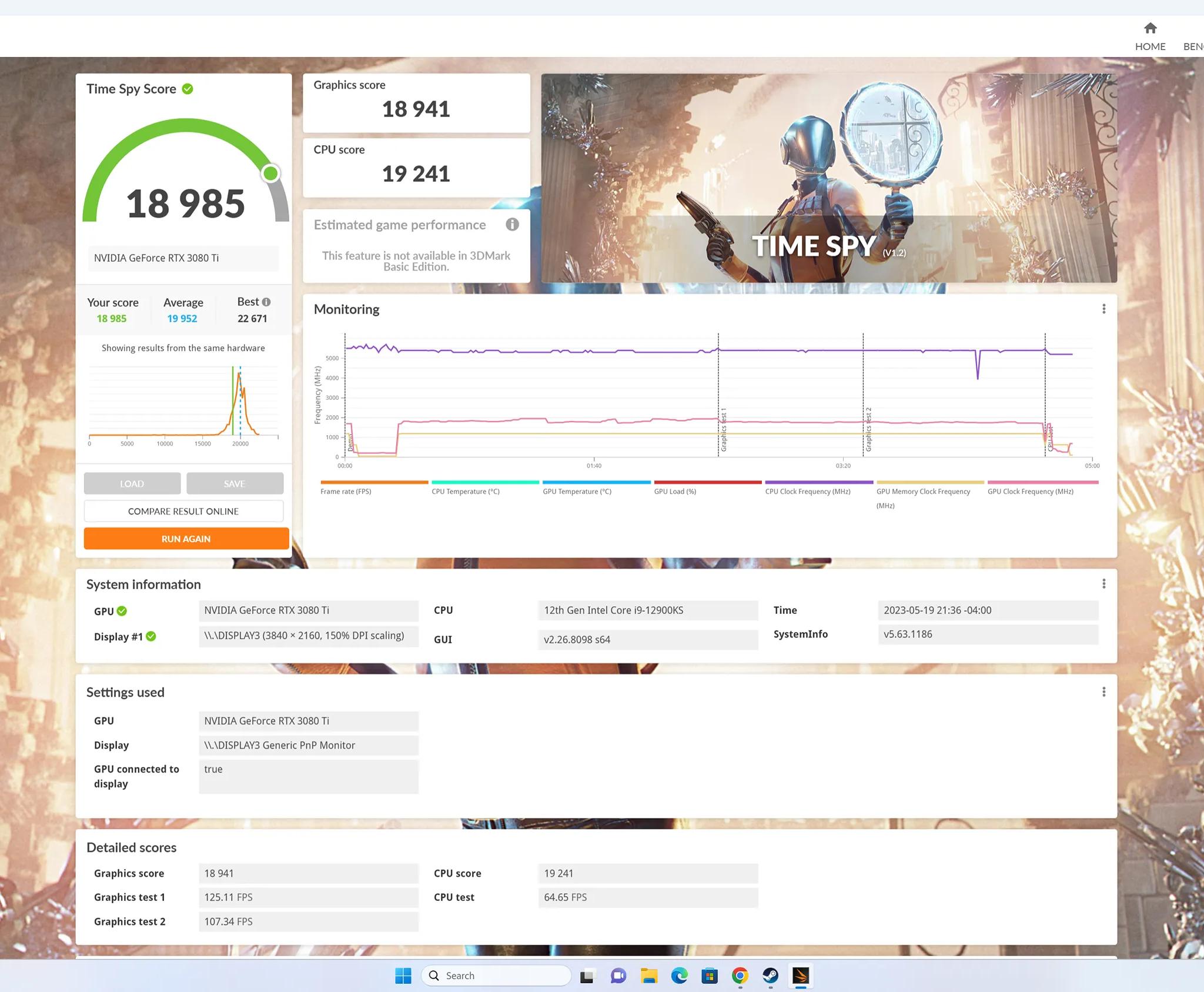Image resolution: width=1204 pixels, height=992 pixels.
Task: Click Display #1 green verification checkmark
Action: coord(151,636)
